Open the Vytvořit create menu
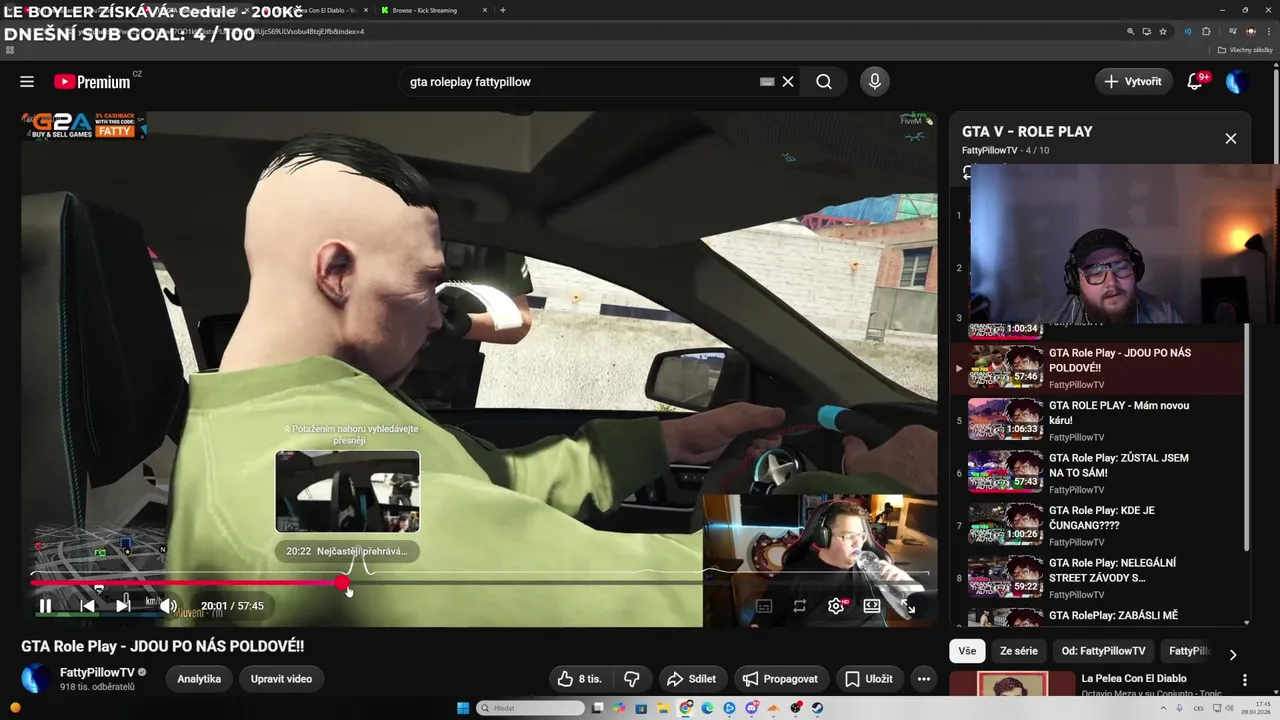 pyautogui.click(x=1134, y=82)
